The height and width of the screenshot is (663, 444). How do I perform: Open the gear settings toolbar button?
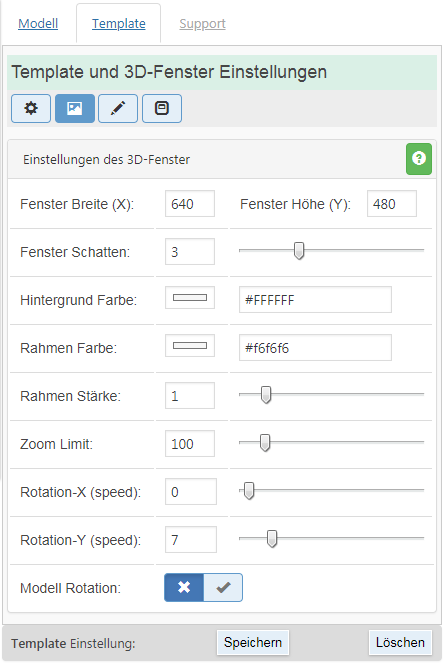pyautogui.click(x=31, y=109)
